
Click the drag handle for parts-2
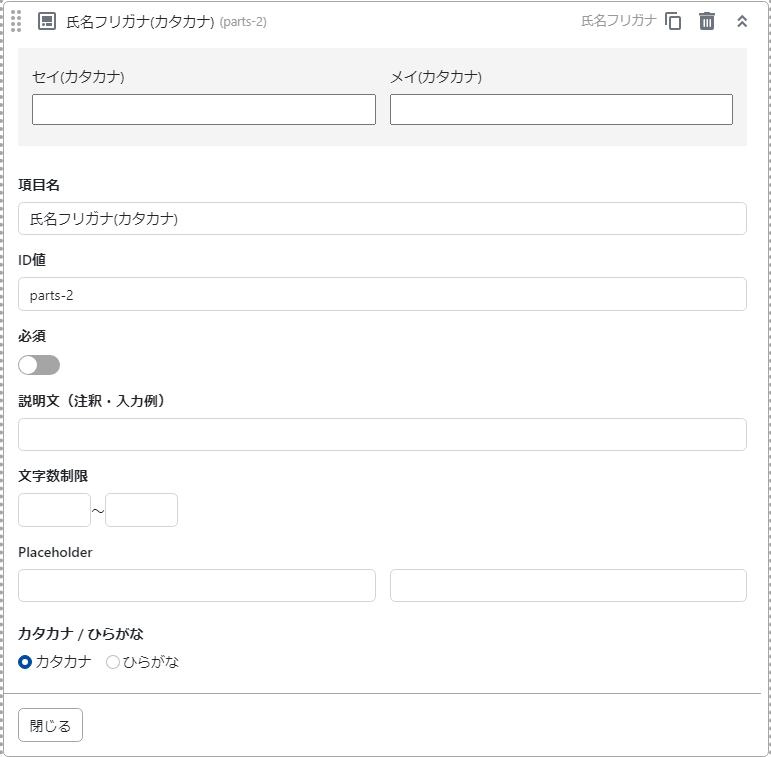click(16, 21)
